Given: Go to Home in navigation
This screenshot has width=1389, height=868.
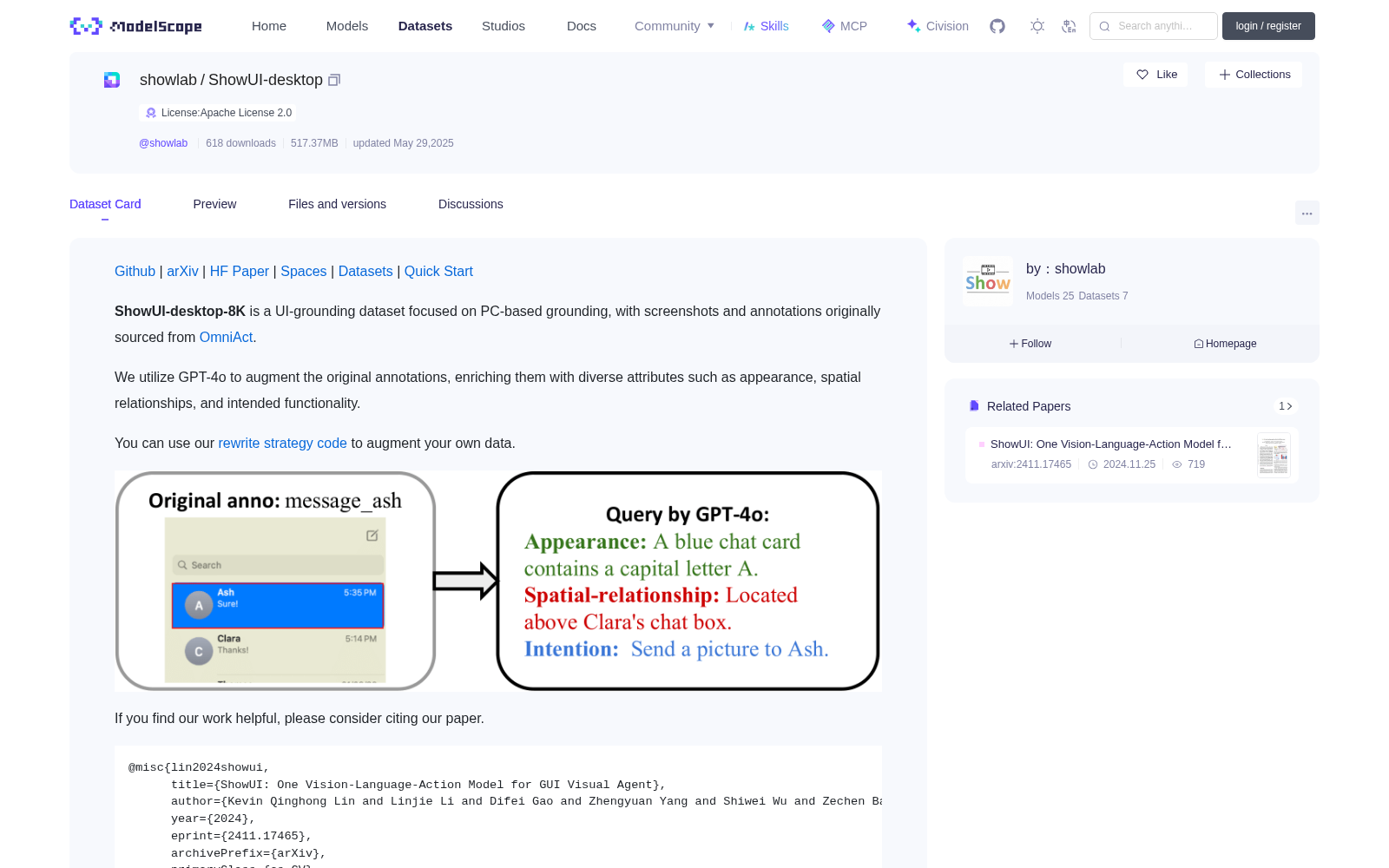Looking at the screenshot, I should [x=269, y=26].
